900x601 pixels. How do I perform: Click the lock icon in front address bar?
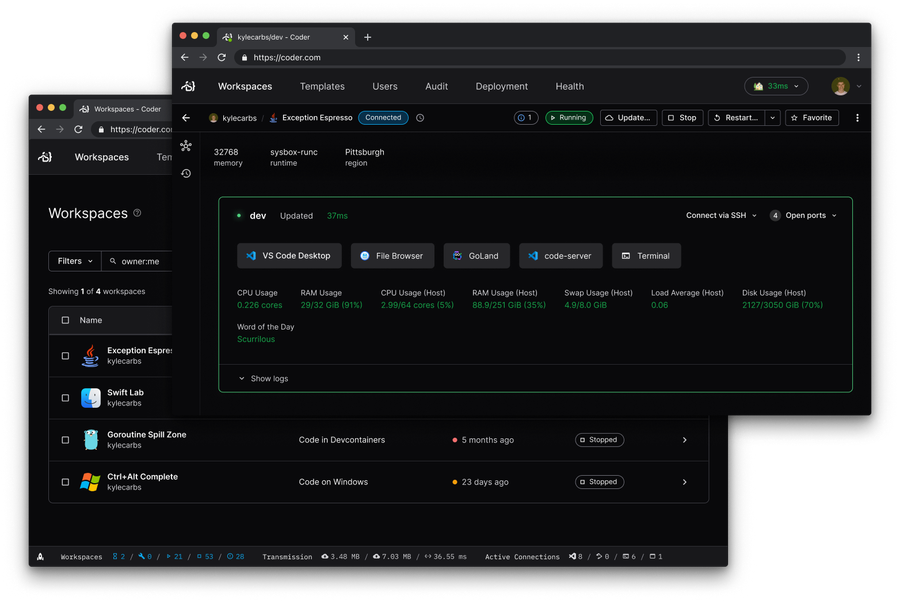coord(245,57)
